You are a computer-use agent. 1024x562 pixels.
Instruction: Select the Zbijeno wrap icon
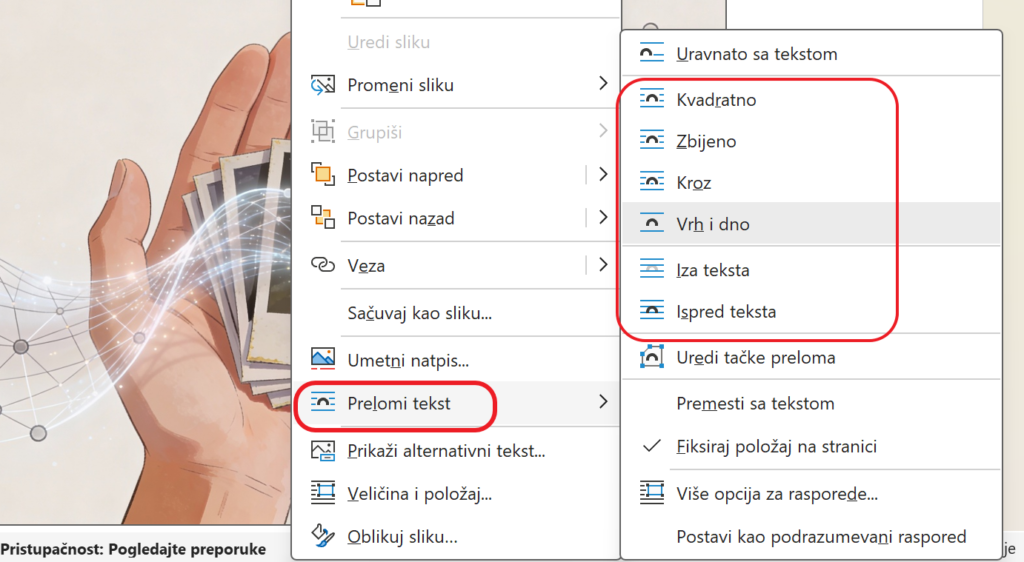pyautogui.click(x=652, y=142)
